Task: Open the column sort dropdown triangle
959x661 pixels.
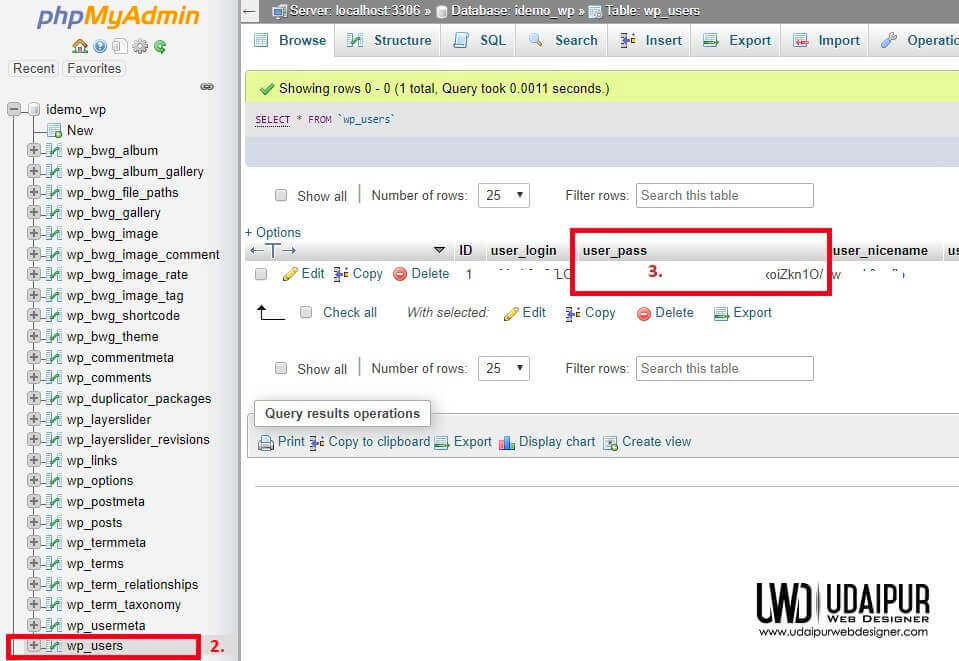Action: point(439,250)
